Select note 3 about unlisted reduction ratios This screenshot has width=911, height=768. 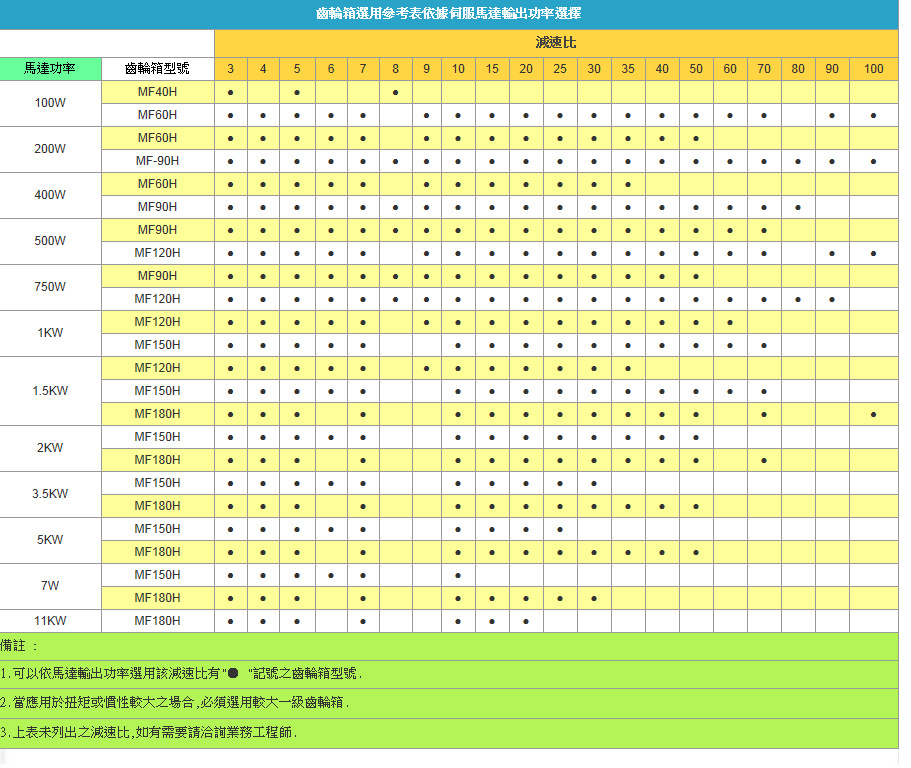(x=150, y=732)
